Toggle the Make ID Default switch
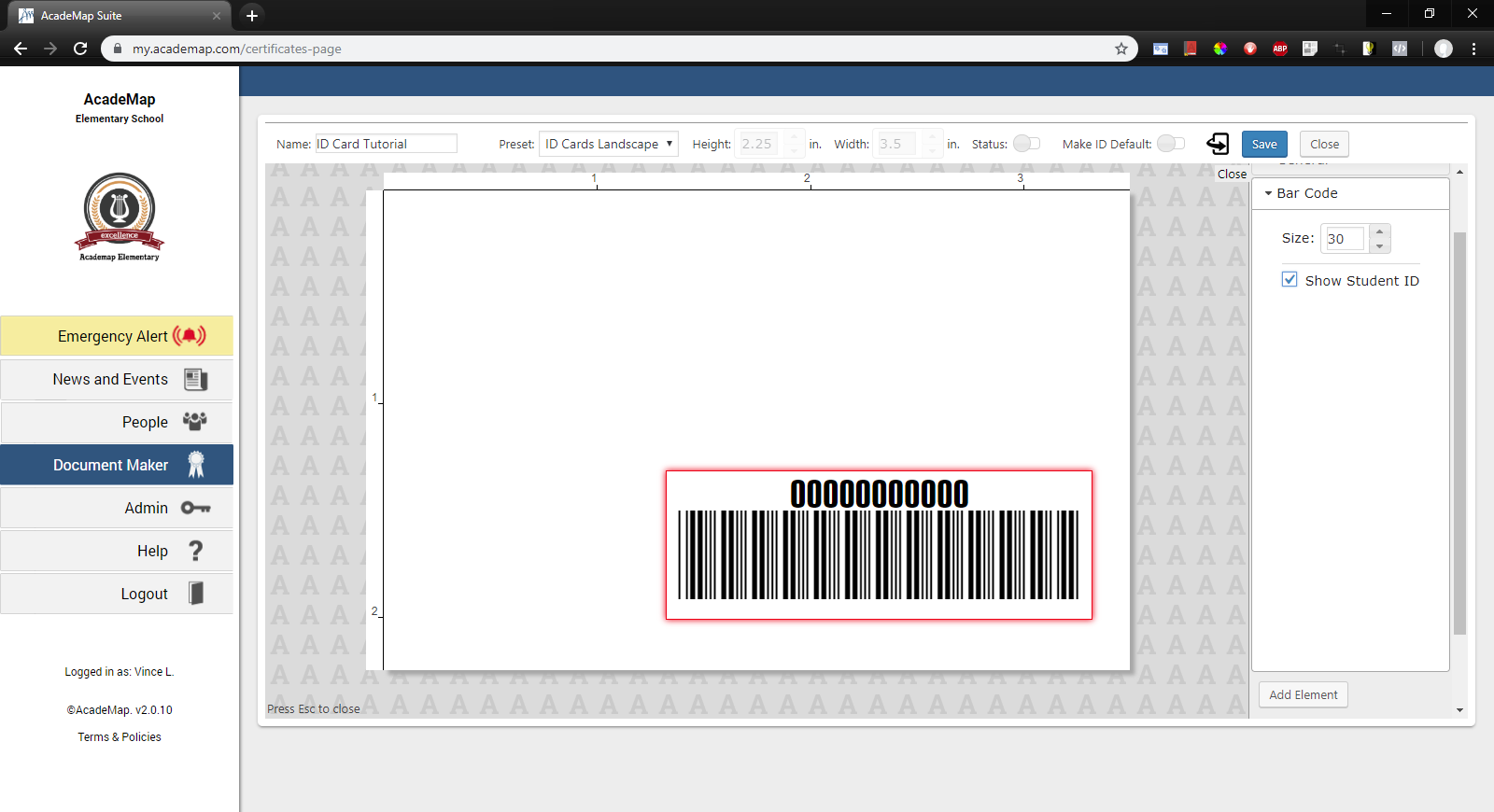 (1171, 144)
